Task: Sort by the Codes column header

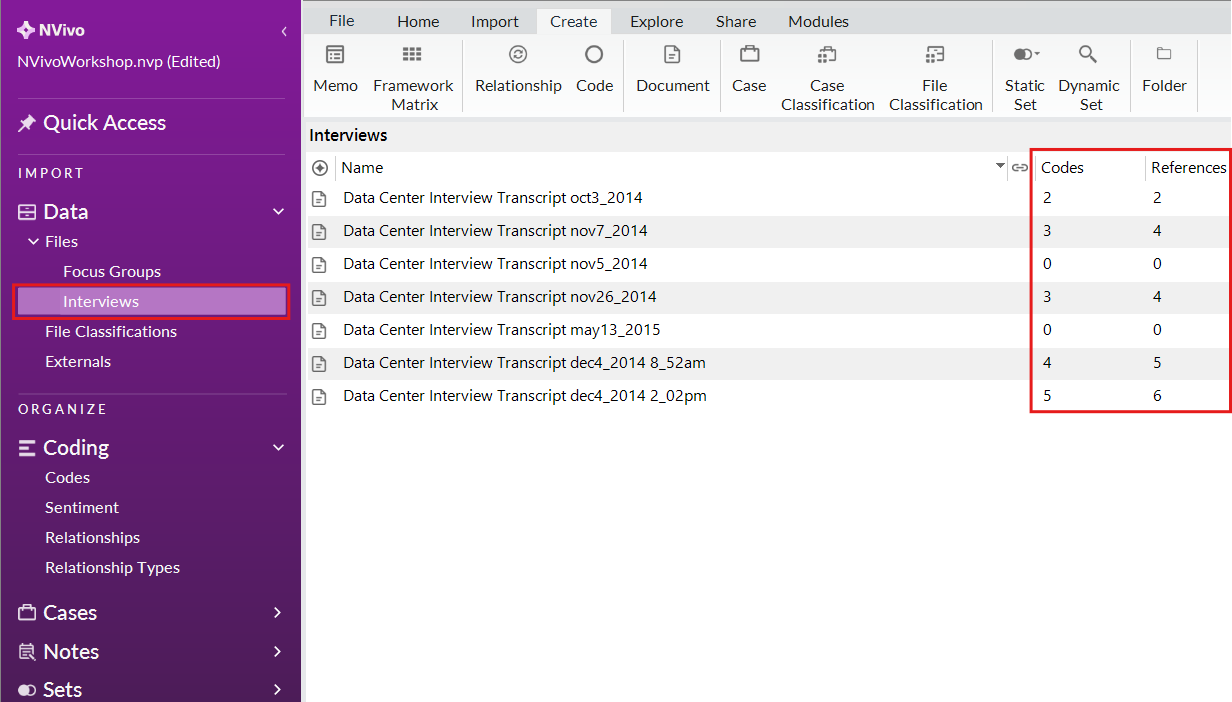Action: point(1062,168)
